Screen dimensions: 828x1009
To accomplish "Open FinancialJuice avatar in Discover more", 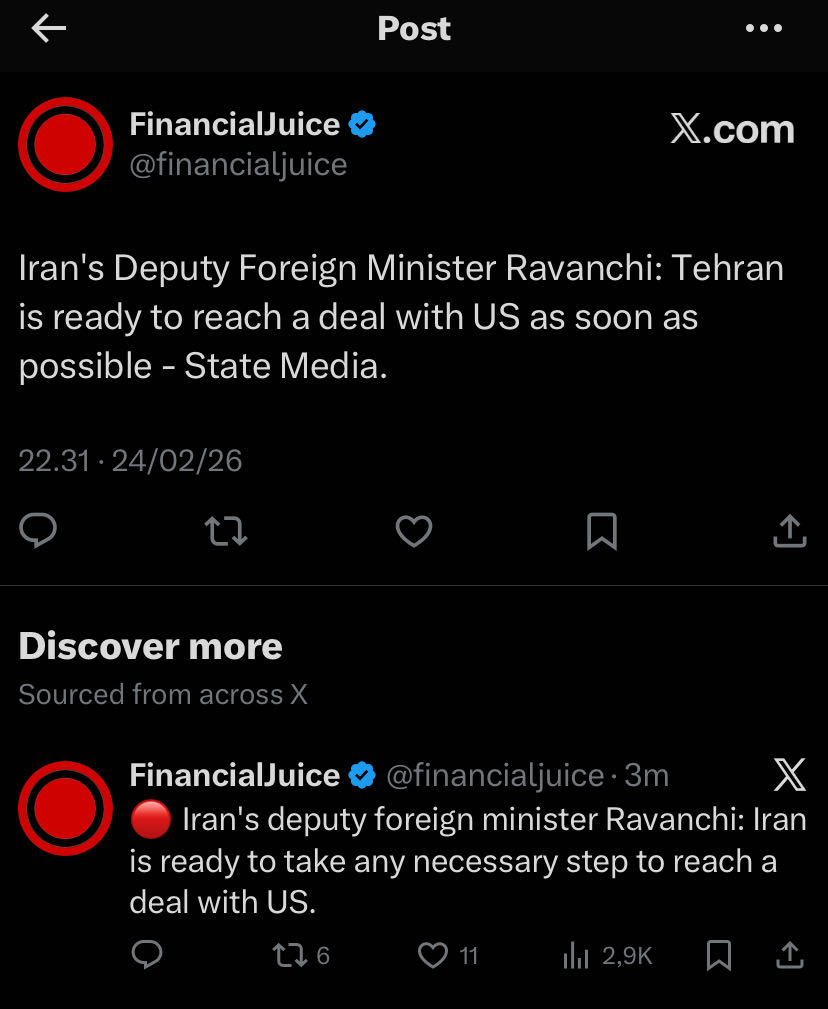I will click(65, 808).
